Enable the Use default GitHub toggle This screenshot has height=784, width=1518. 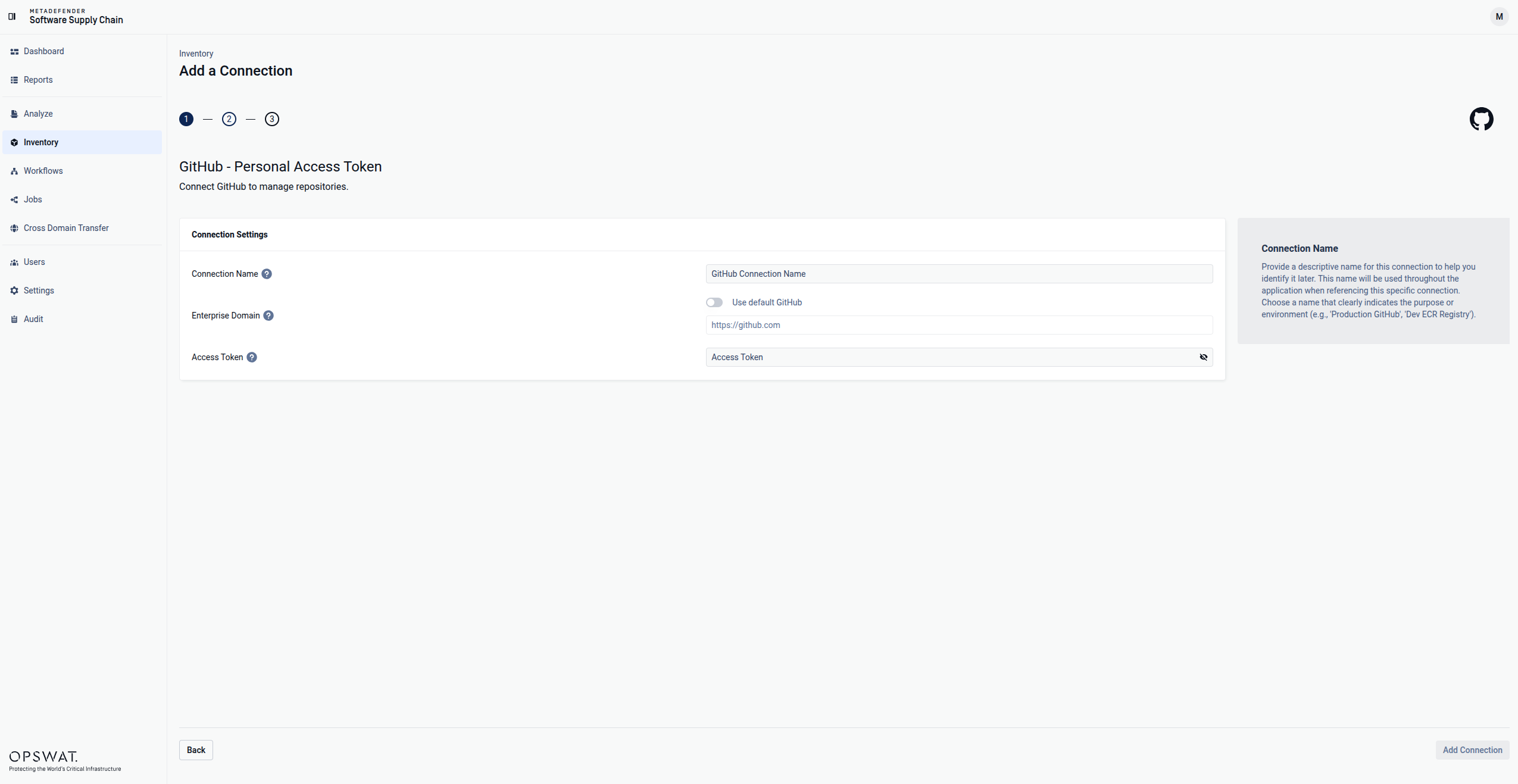coord(714,302)
